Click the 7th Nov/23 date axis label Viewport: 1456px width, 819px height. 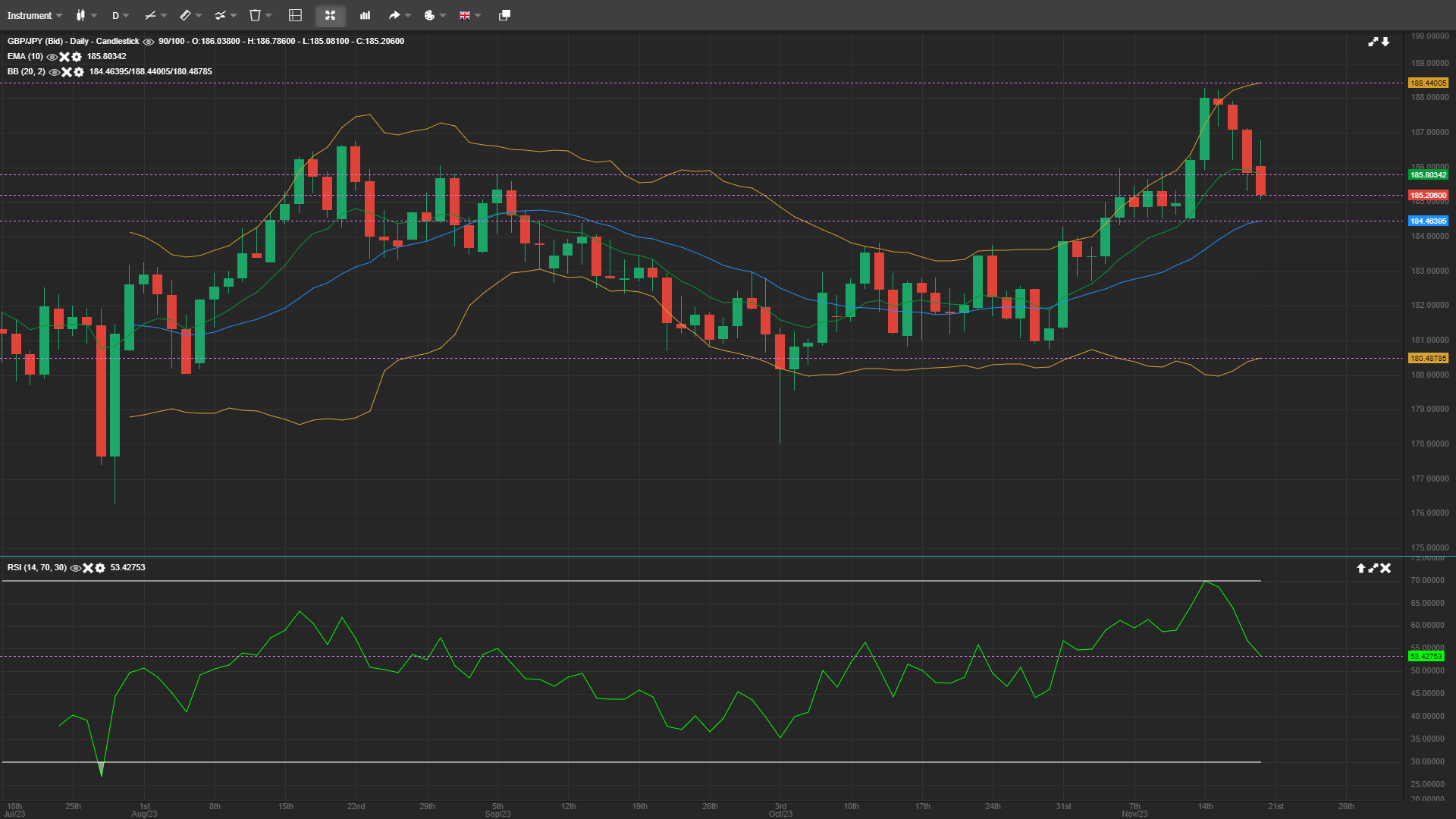point(1134,811)
